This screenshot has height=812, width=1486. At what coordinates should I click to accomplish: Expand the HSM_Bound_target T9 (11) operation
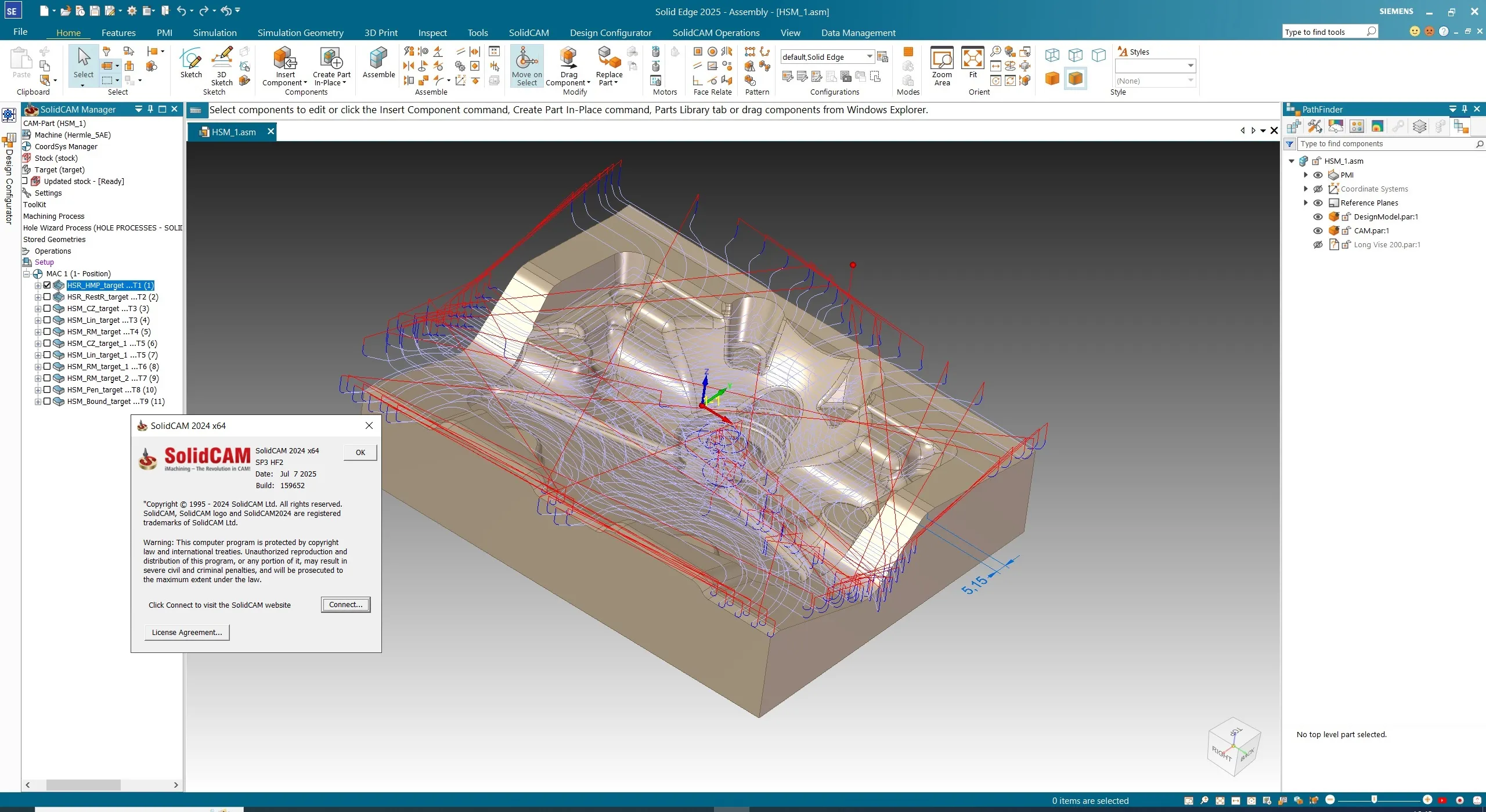click(38, 402)
